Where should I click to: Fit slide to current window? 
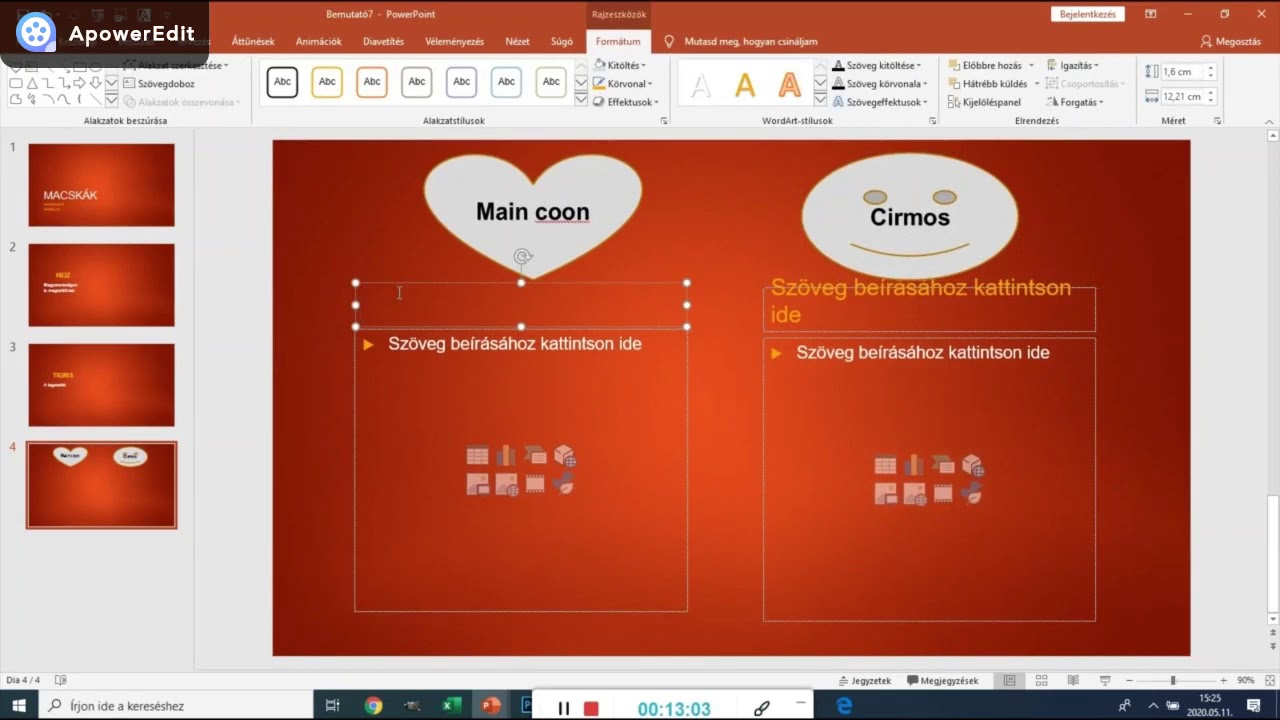[x=1270, y=680]
